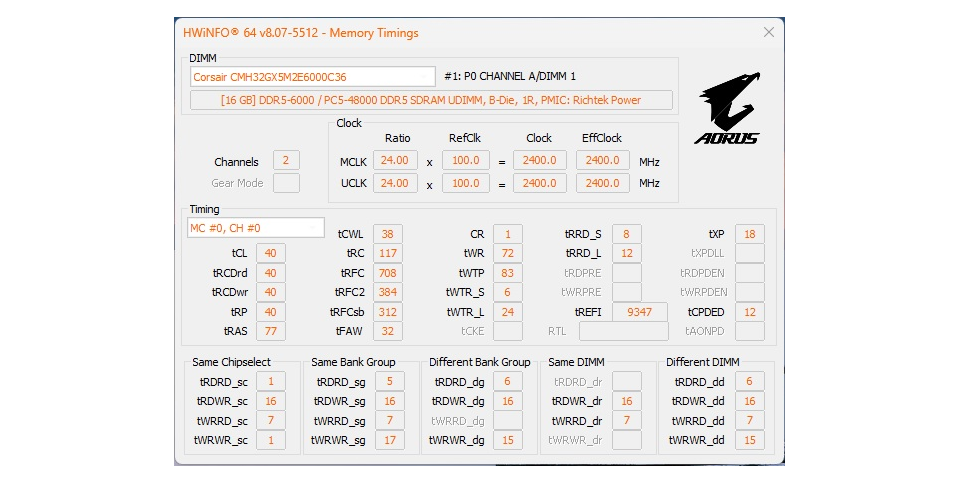Select the tRAS timing value
Image resolution: width=960 pixels, height=485 pixels.
click(270, 331)
